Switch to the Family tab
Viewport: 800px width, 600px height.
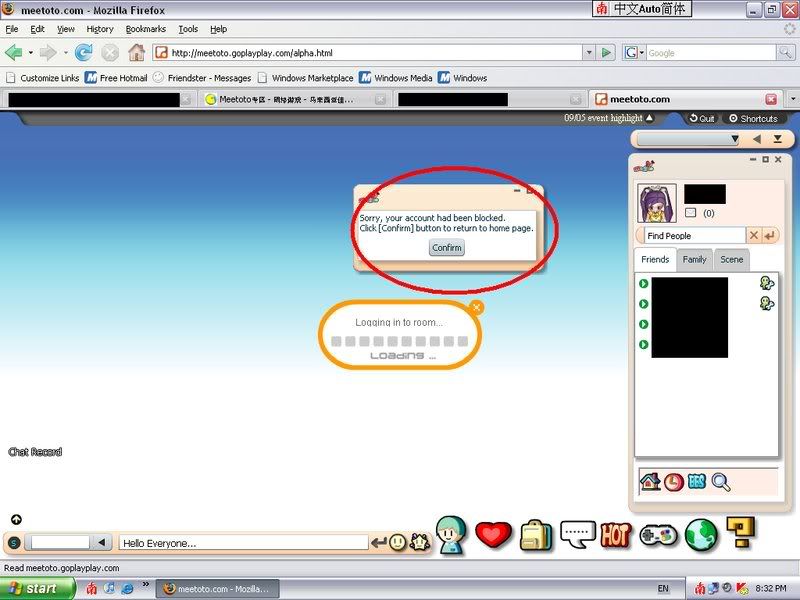click(694, 259)
